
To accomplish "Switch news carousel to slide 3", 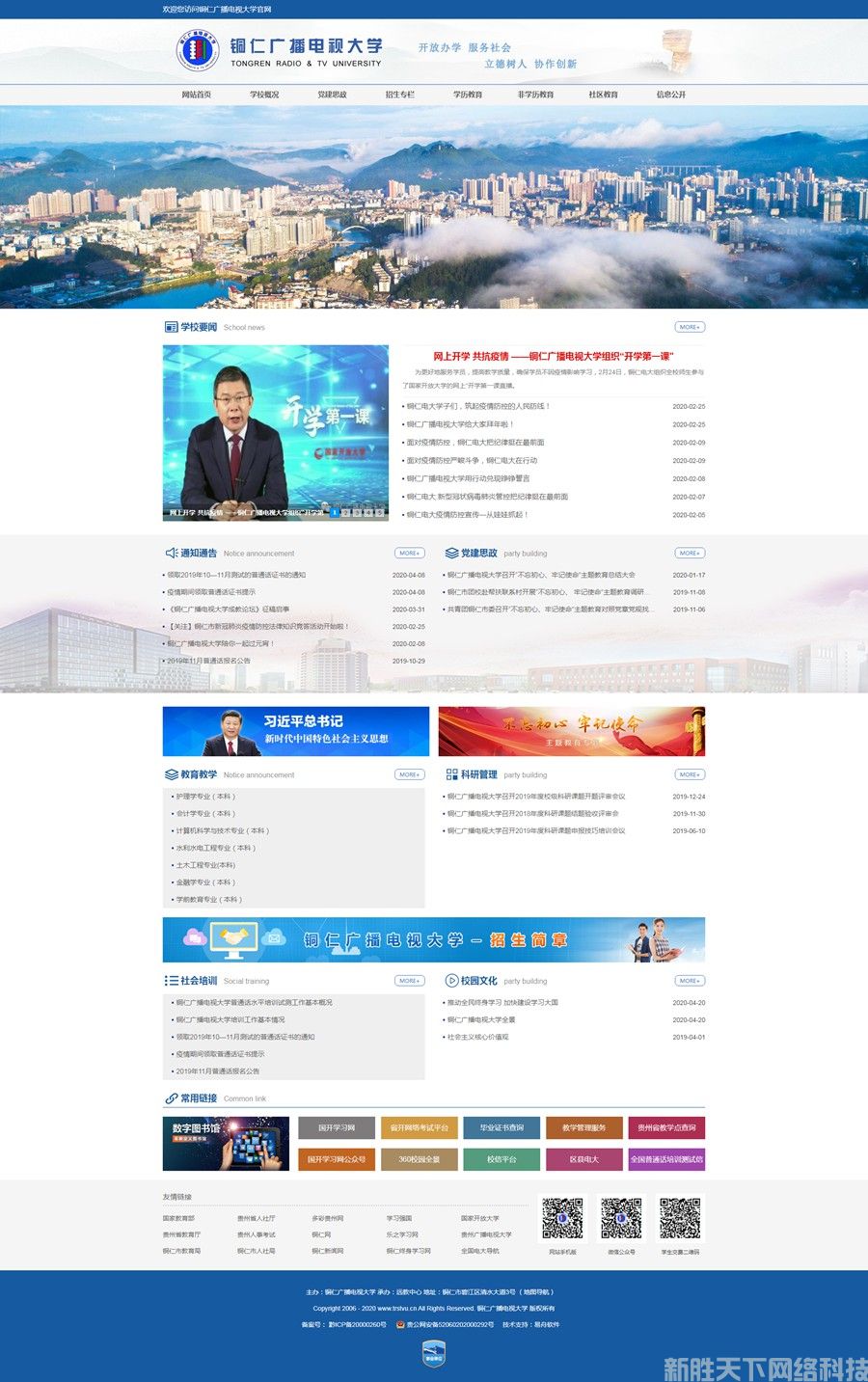I will (x=357, y=513).
